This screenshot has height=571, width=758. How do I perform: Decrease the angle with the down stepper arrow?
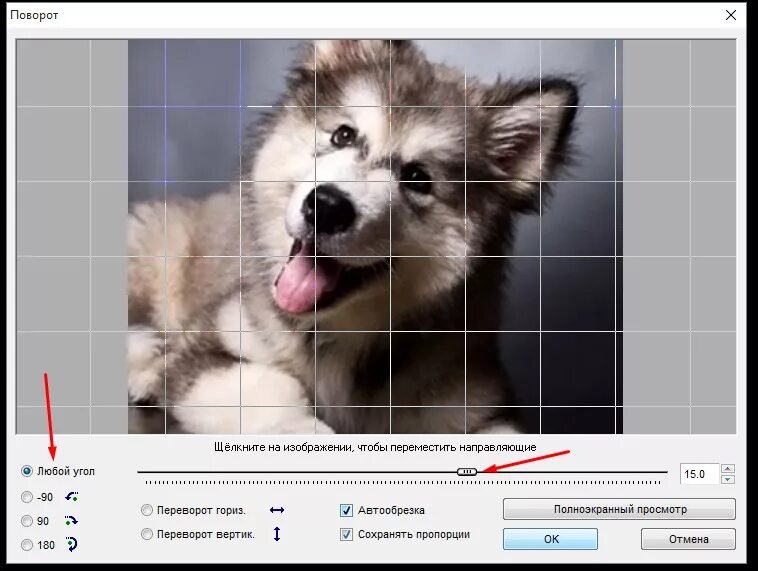pos(728,479)
